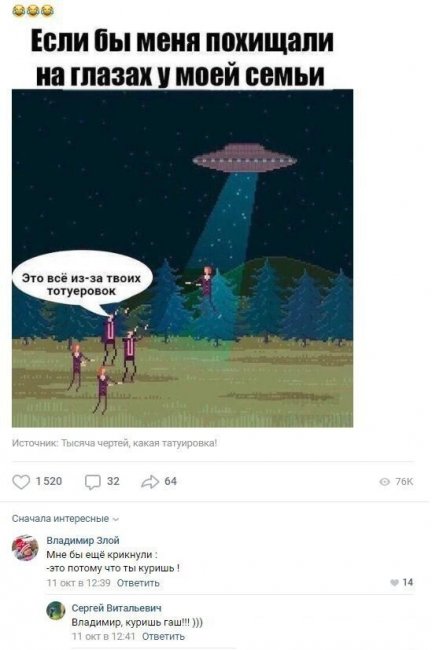
Task: Click the 11 окт в 12:41 timestamp
Action: (x=104, y=636)
